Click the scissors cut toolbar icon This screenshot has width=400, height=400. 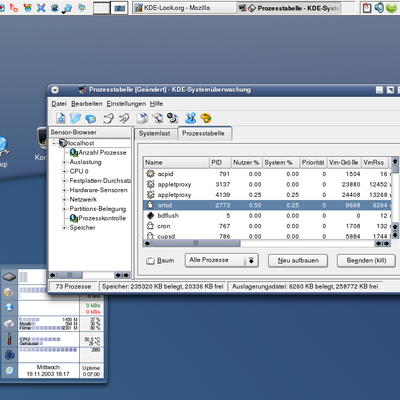click(157, 118)
